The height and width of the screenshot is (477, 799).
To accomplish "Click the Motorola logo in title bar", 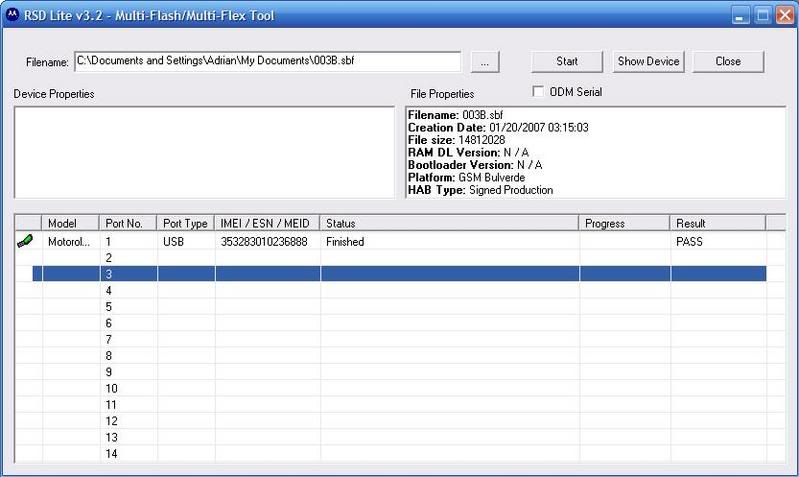I will tap(12, 15).
